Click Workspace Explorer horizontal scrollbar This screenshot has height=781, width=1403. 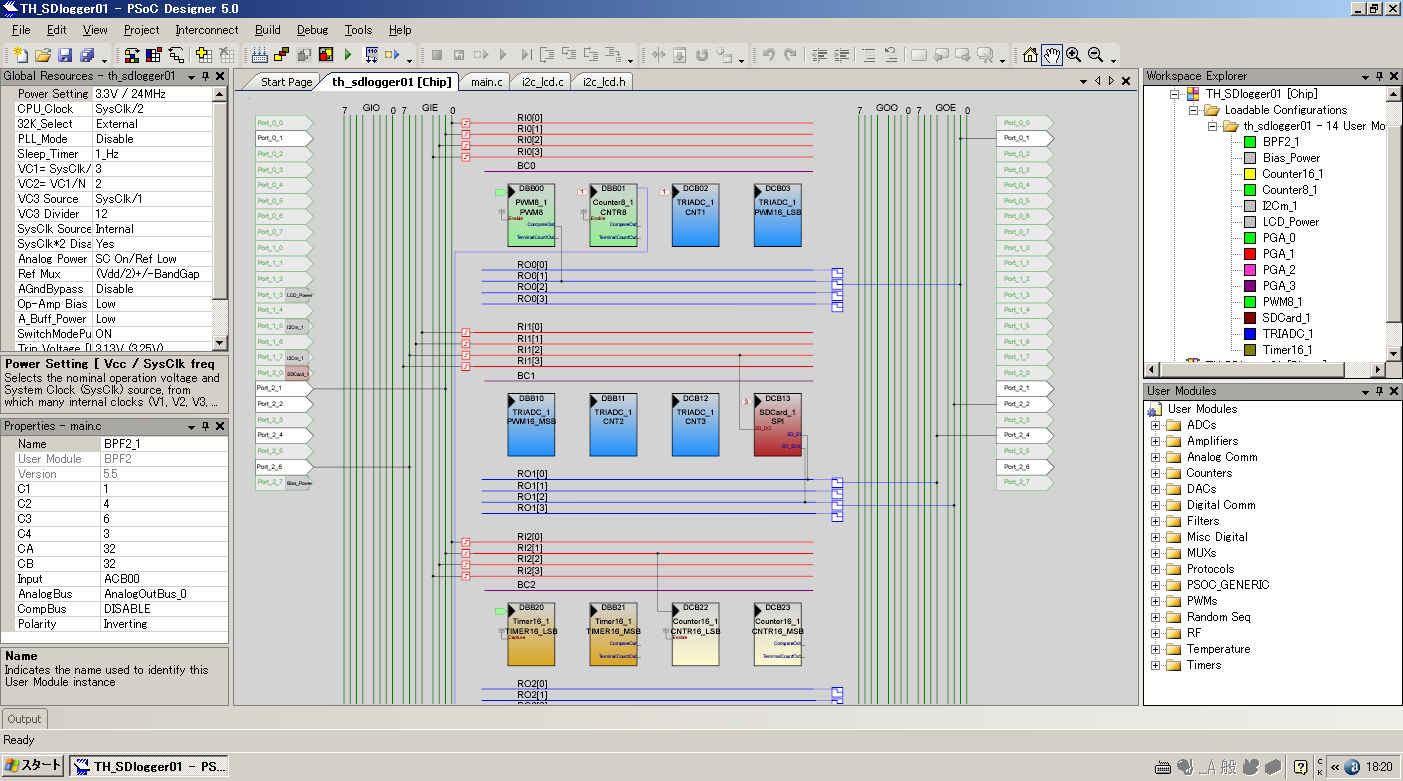(1265, 369)
